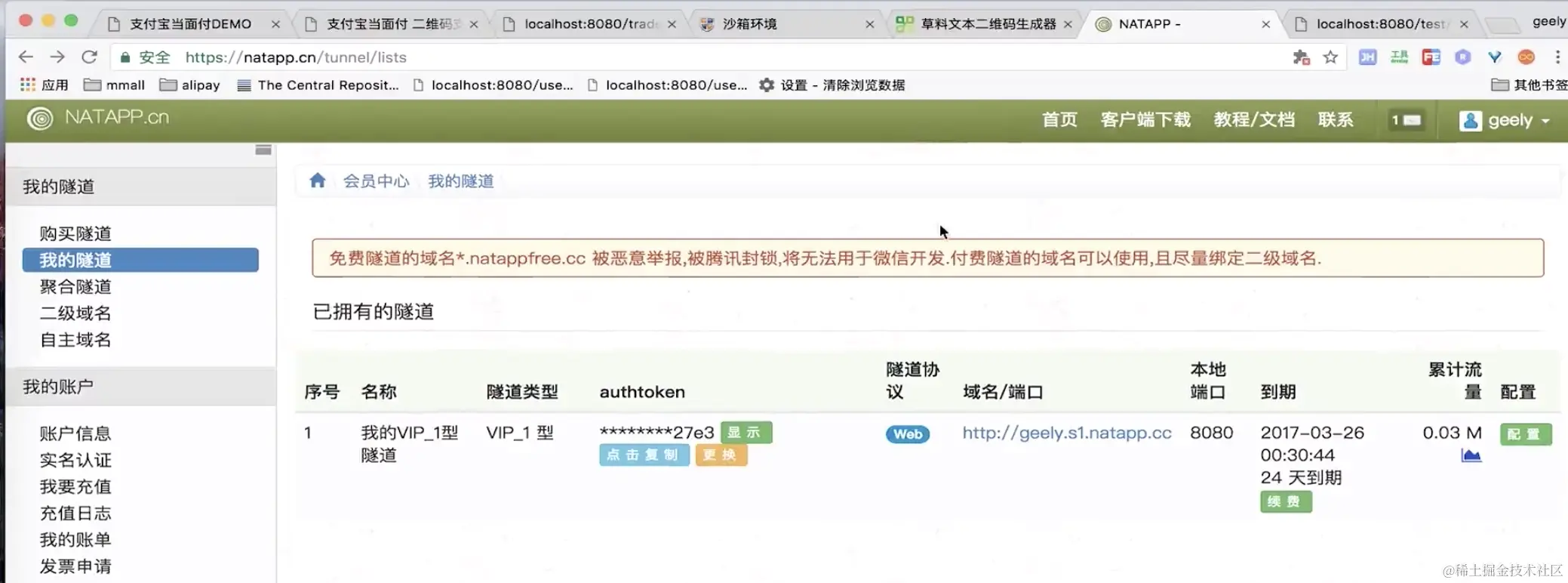Click 更换 button to change authtoken
The image size is (1568, 583).
[x=721, y=455]
